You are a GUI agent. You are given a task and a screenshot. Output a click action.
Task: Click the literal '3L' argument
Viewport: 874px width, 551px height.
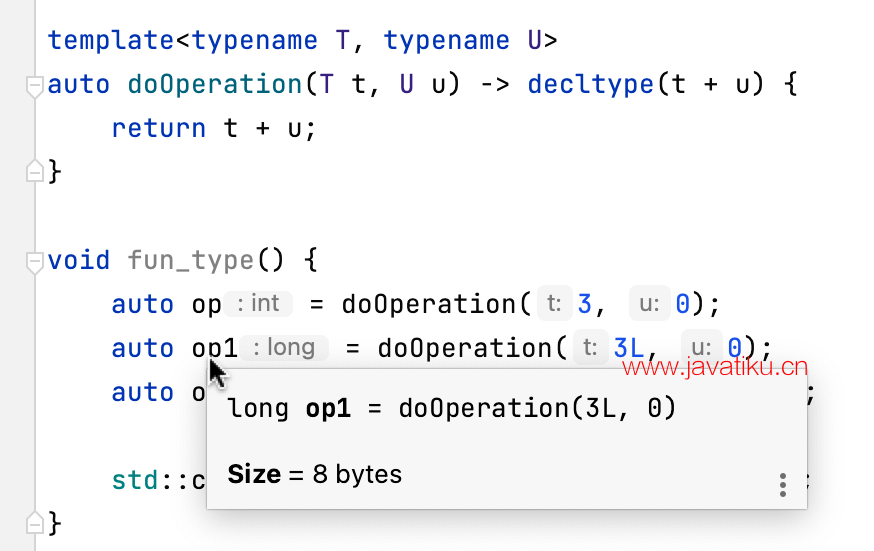point(629,349)
